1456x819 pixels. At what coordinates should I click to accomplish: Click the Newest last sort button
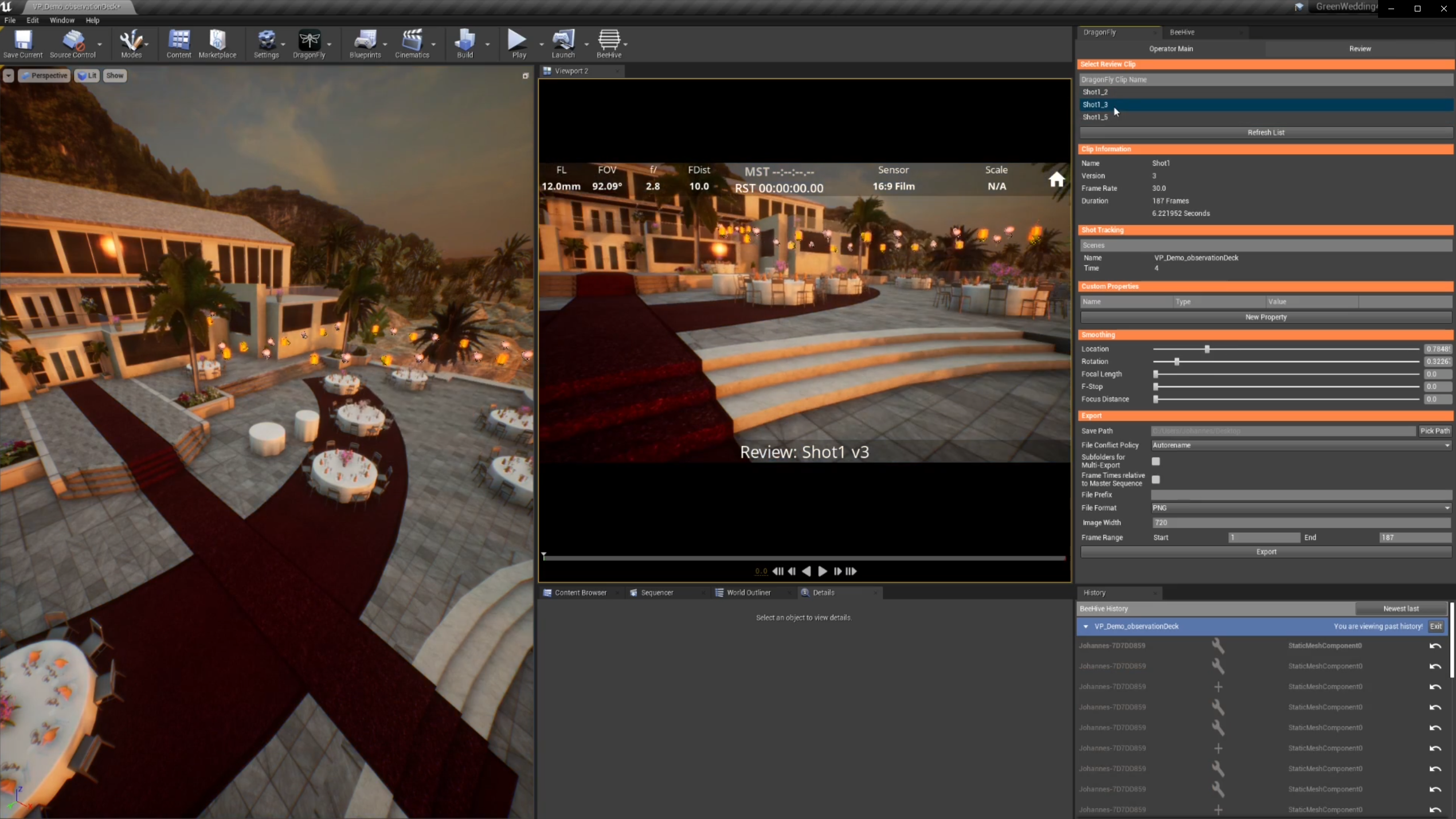[x=1400, y=609]
